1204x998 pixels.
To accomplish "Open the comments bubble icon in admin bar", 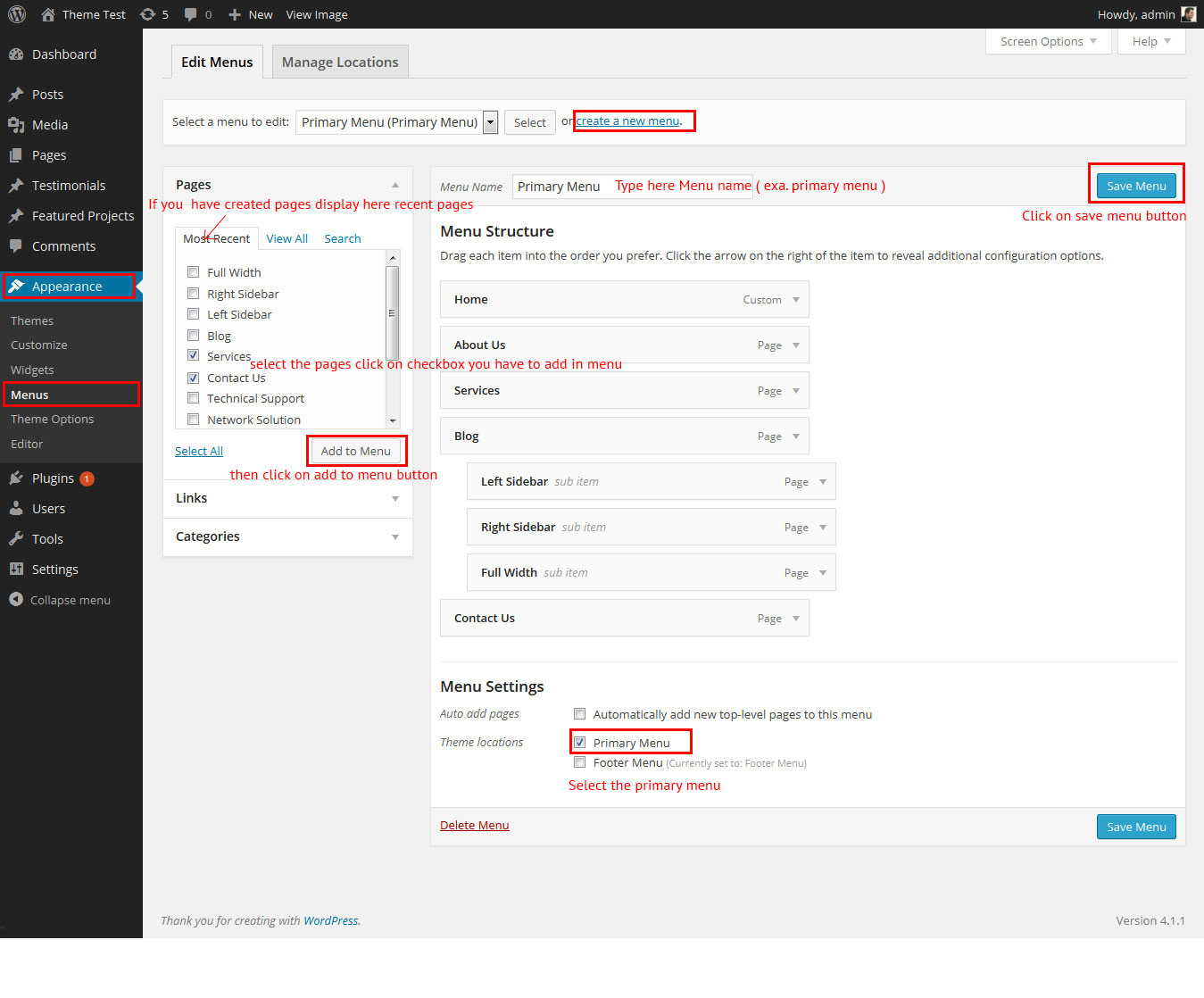I will [x=190, y=14].
